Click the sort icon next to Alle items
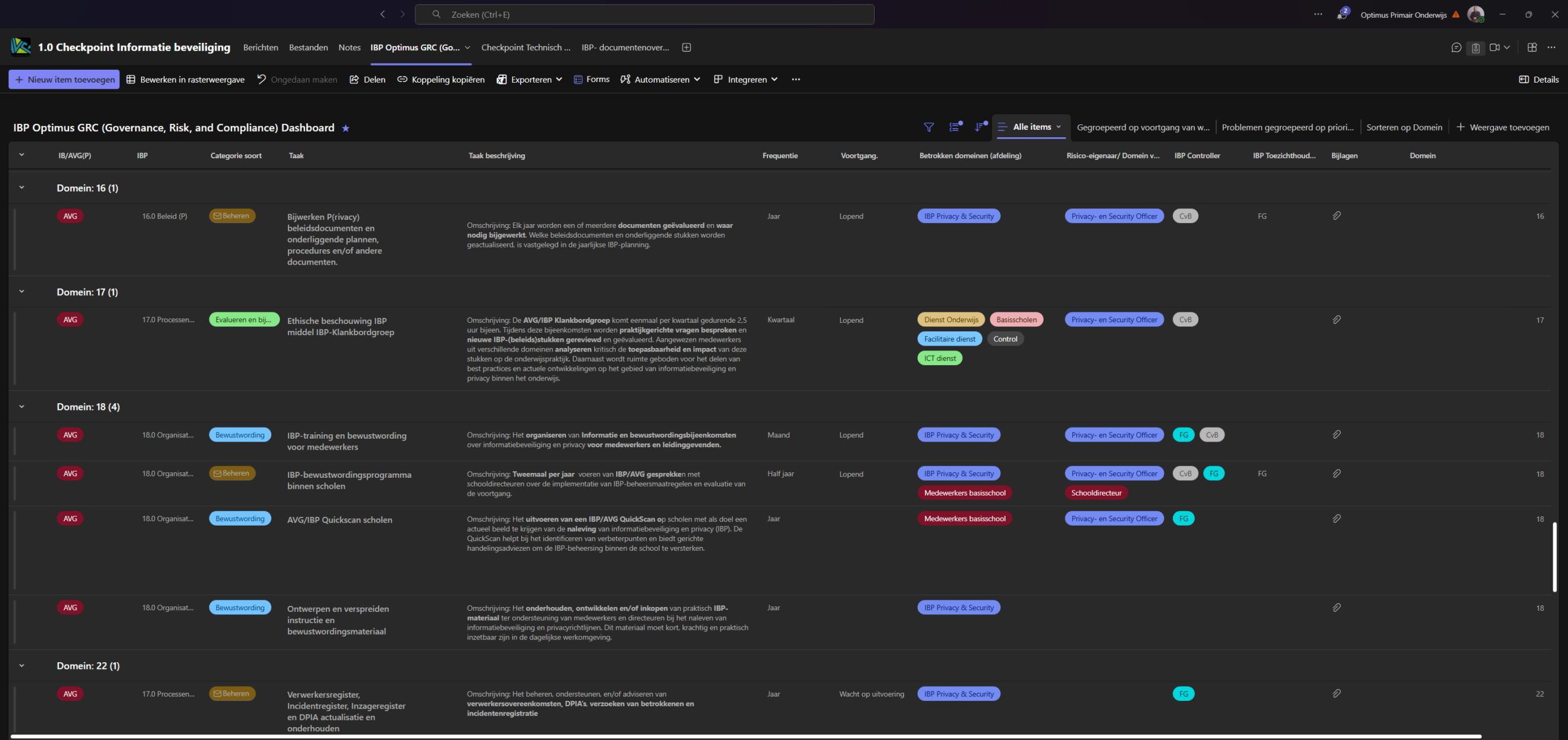This screenshot has width=1568, height=740. pyautogui.click(x=981, y=127)
